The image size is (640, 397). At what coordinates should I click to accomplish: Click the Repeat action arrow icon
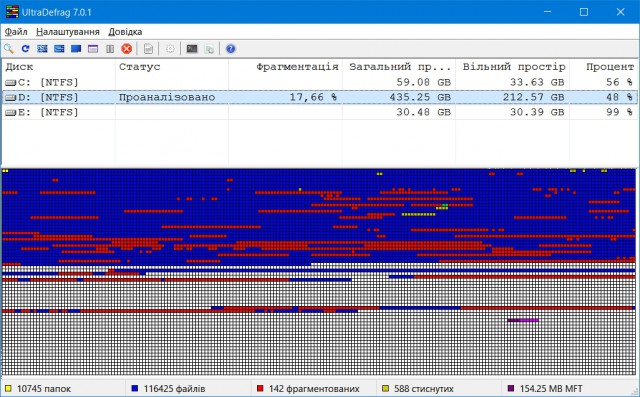click(25, 49)
